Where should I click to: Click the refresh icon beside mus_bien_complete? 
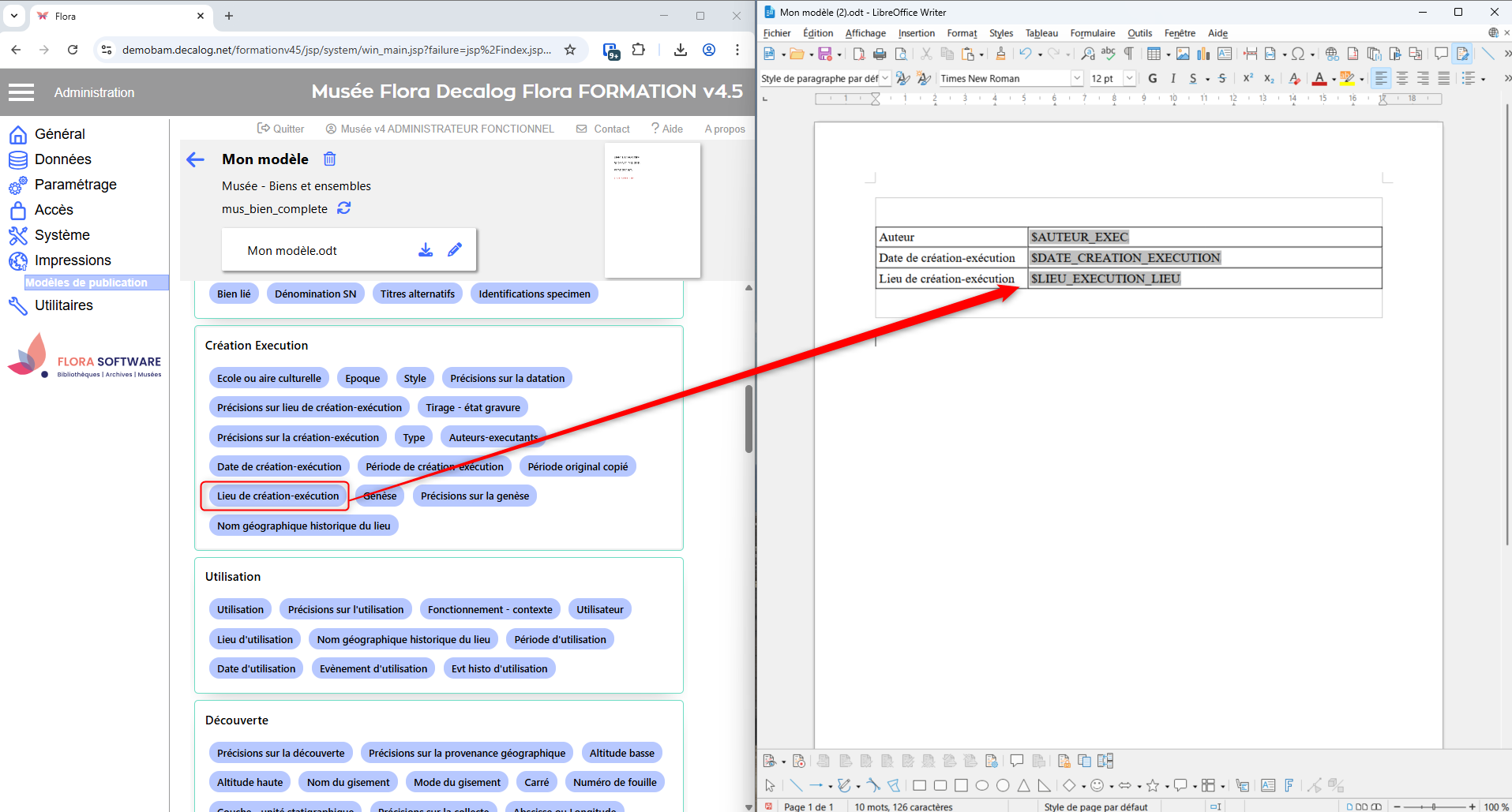pos(344,208)
